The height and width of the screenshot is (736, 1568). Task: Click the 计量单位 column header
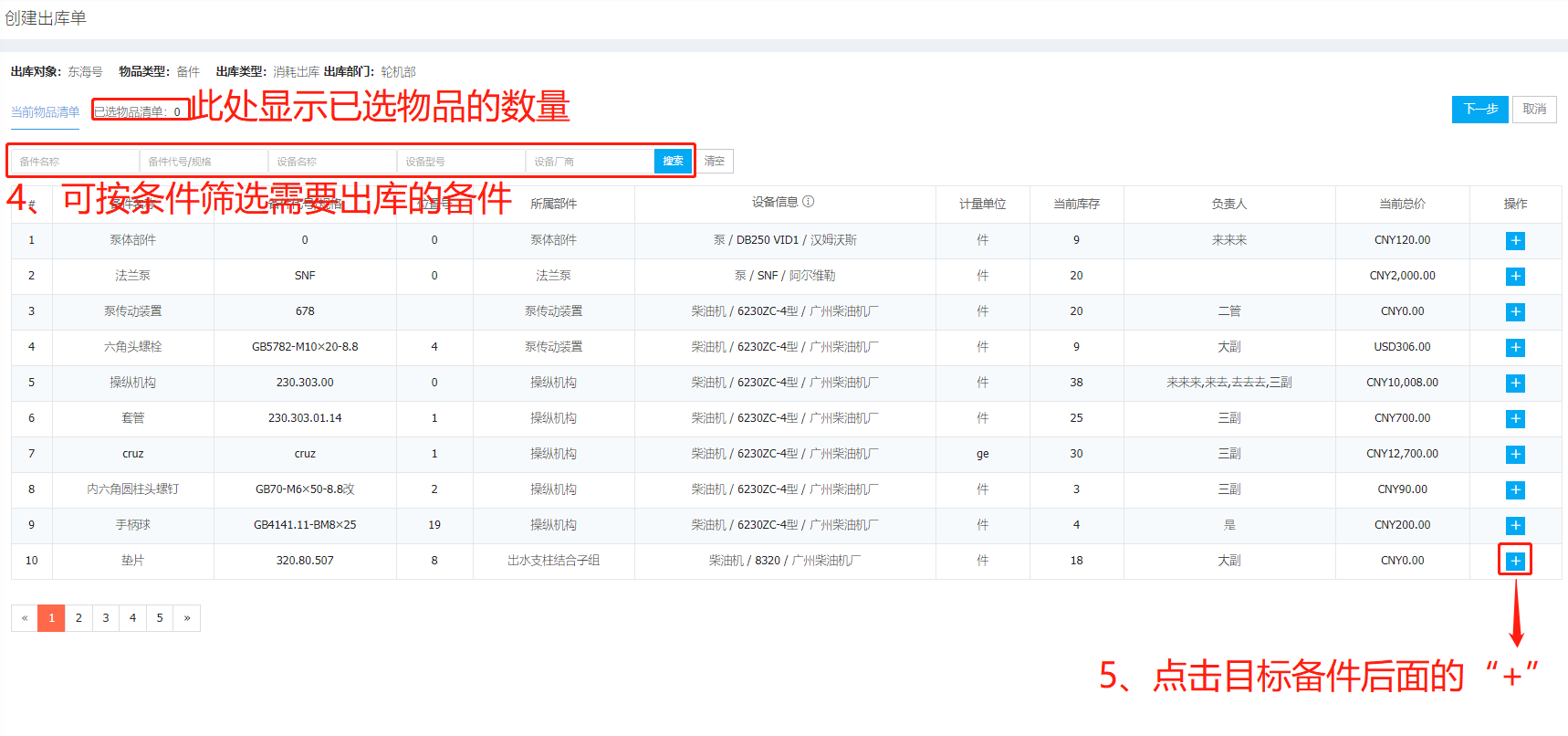(x=982, y=204)
